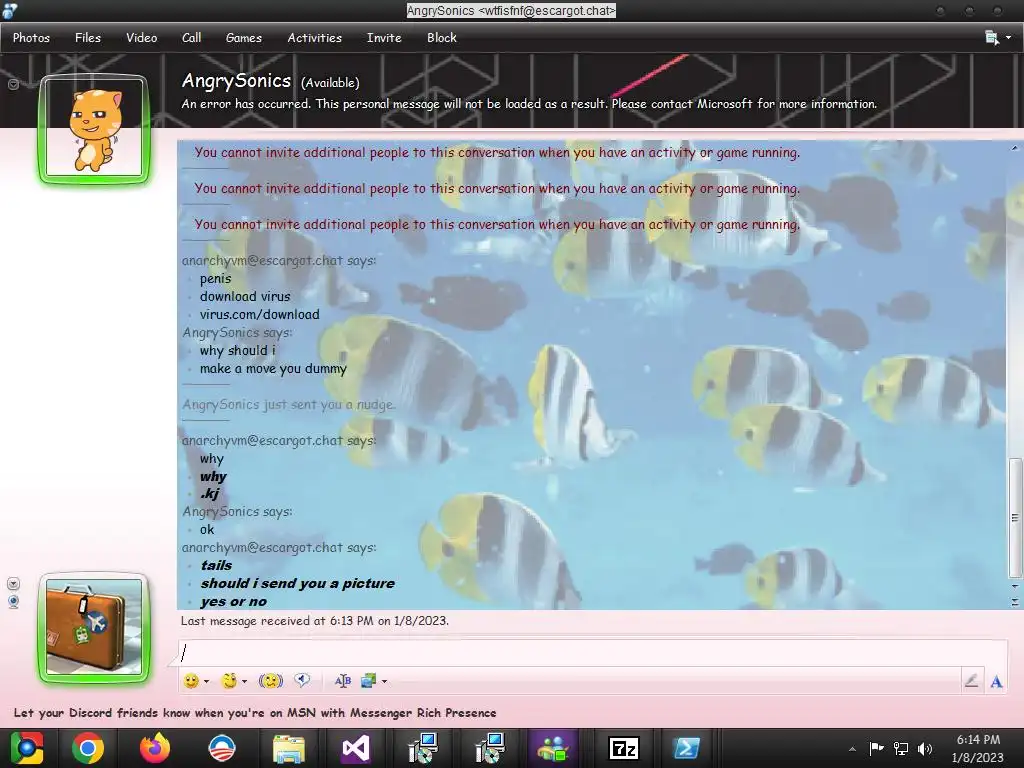The height and width of the screenshot is (768, 1024).
Task: Click Invite in the toolbar
Action: [384, 38]
